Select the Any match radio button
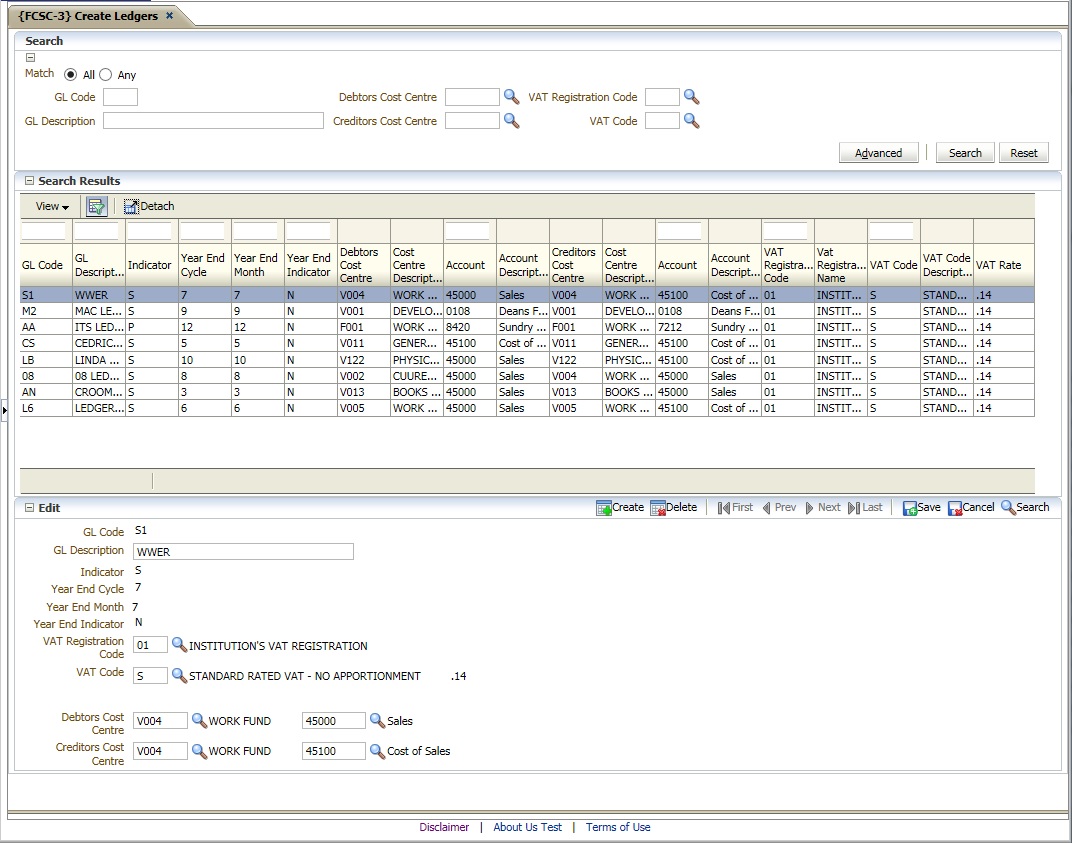The height and width of the screenshot is (843, 1072). click(106, 75)
